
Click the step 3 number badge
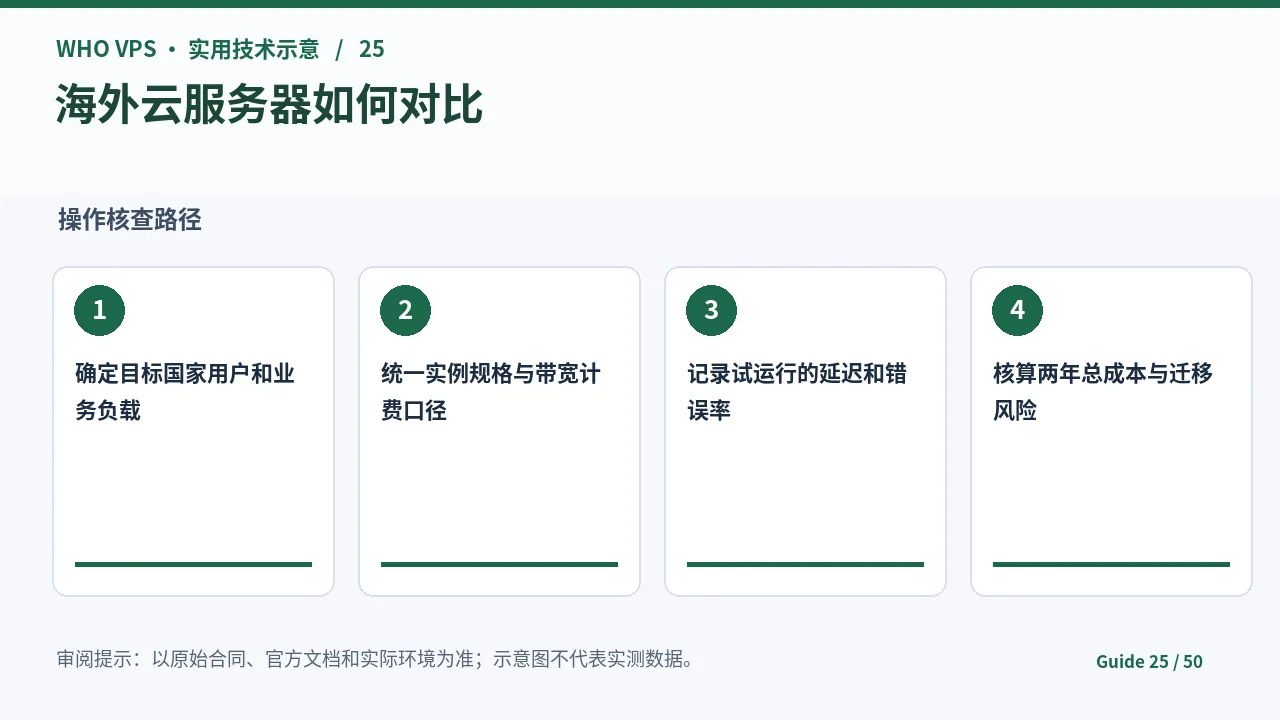click(x=711, y=310)
